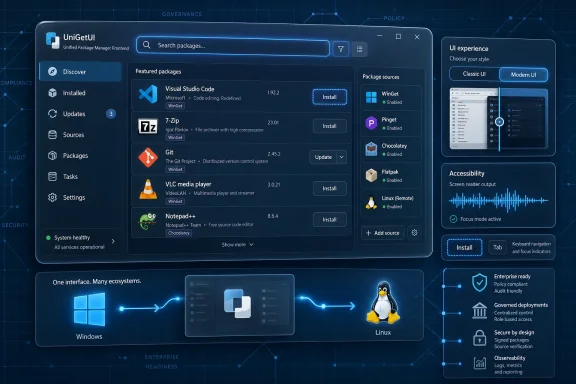Click the Pinget source icon
The image size is (576, 384).
pos(371,123)
